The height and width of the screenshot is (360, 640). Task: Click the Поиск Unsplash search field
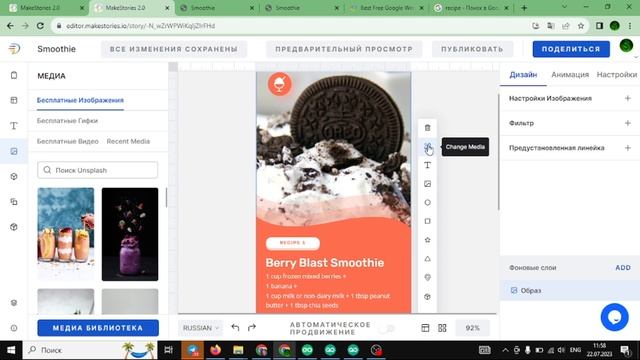(98, 170)
